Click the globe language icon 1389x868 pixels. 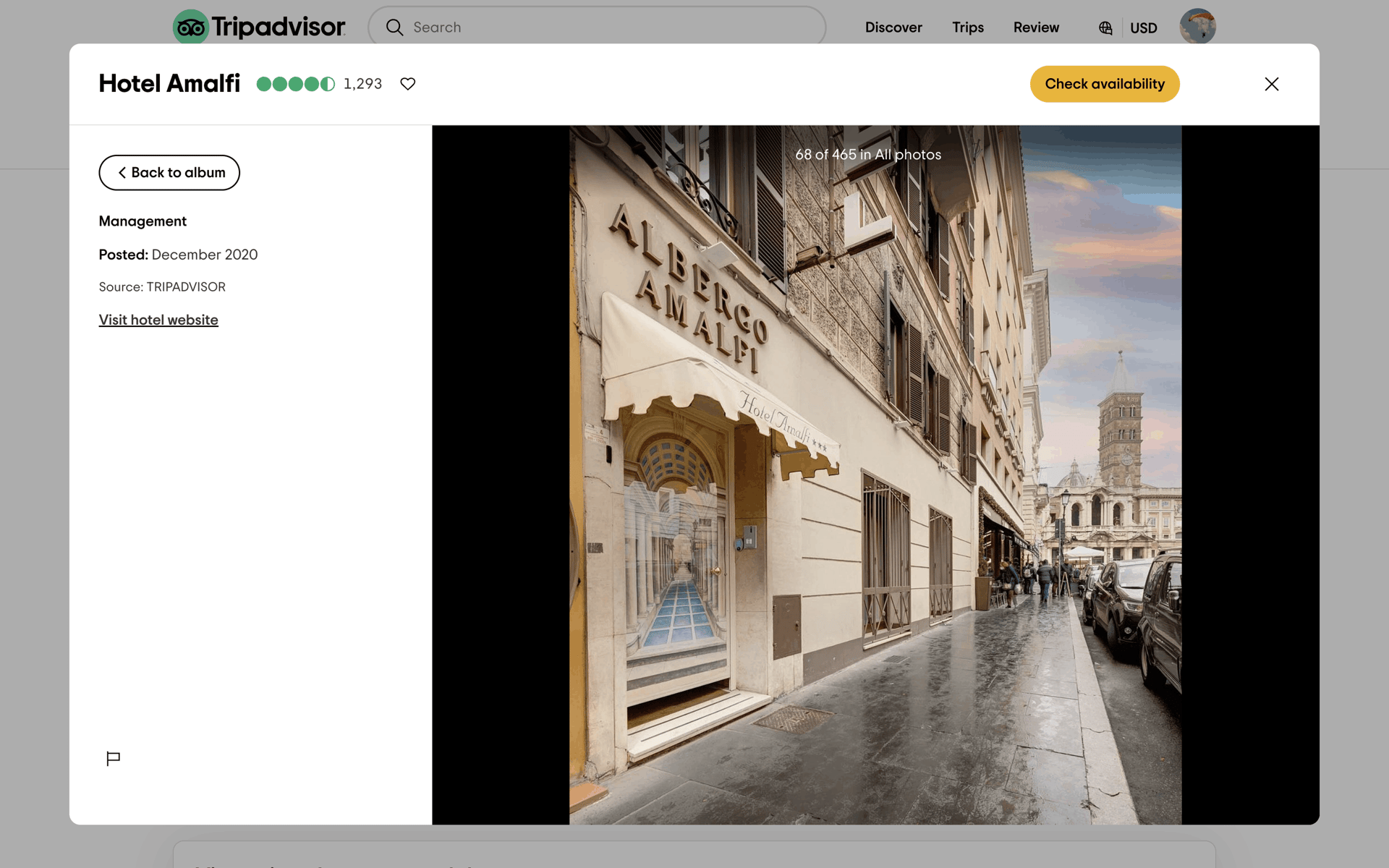pos(1105,28)
